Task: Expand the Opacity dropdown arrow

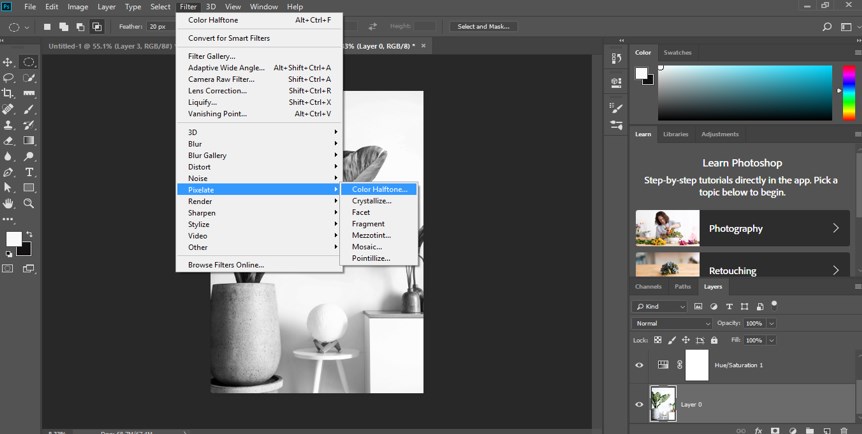Action: (772, 324)
